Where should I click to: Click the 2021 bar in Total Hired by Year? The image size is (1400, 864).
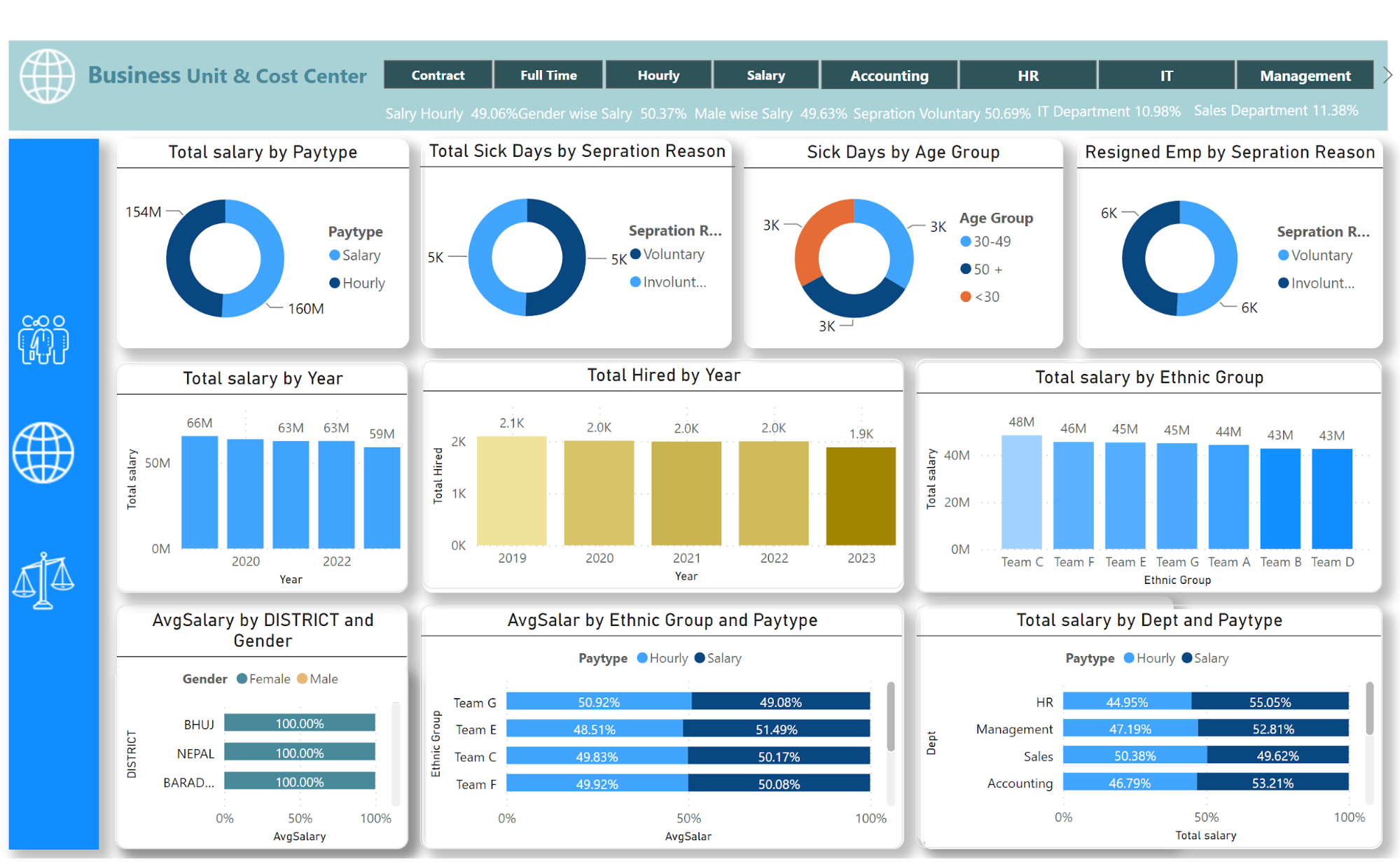pos(686,493)
